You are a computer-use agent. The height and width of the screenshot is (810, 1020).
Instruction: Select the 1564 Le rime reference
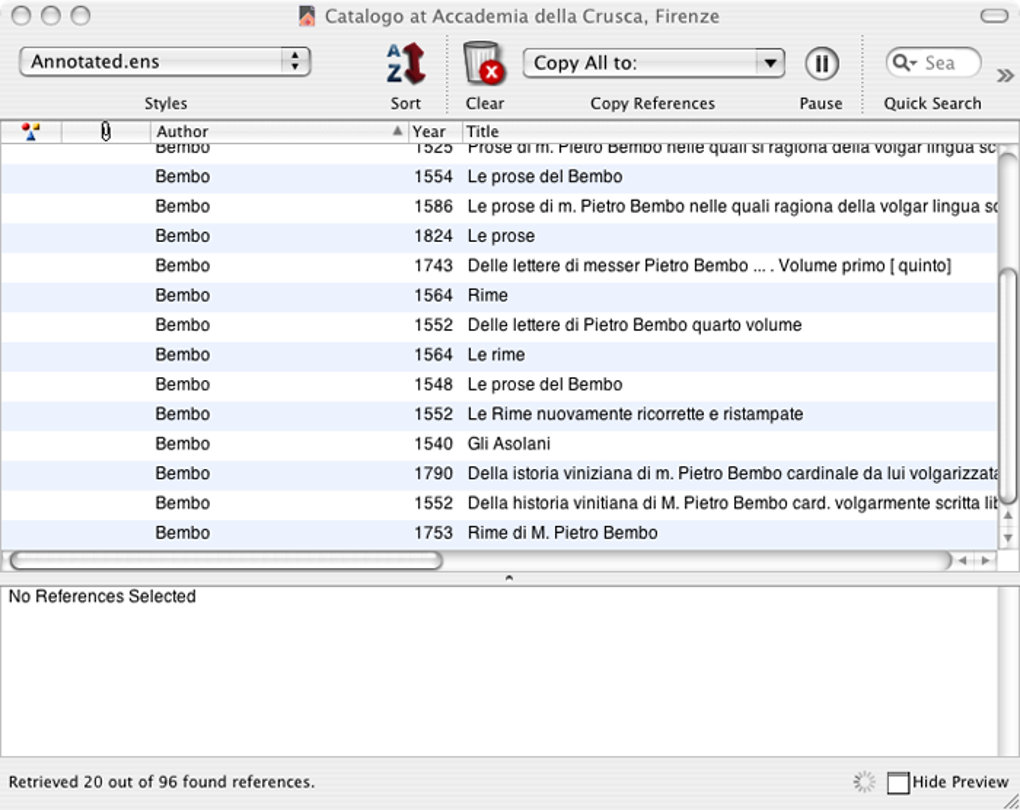(x=499, y=355)
